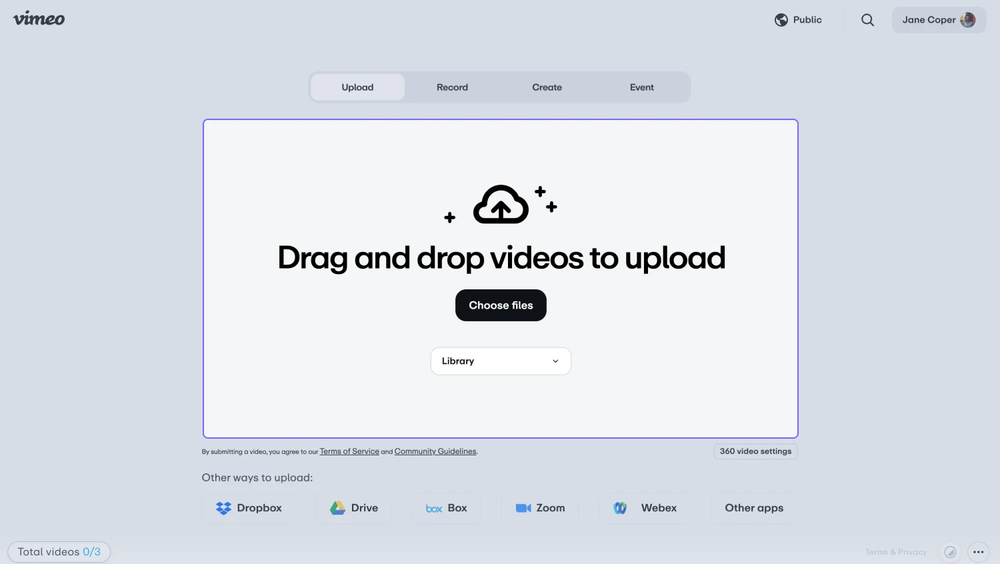Open 360 video settings

[755, 451]
